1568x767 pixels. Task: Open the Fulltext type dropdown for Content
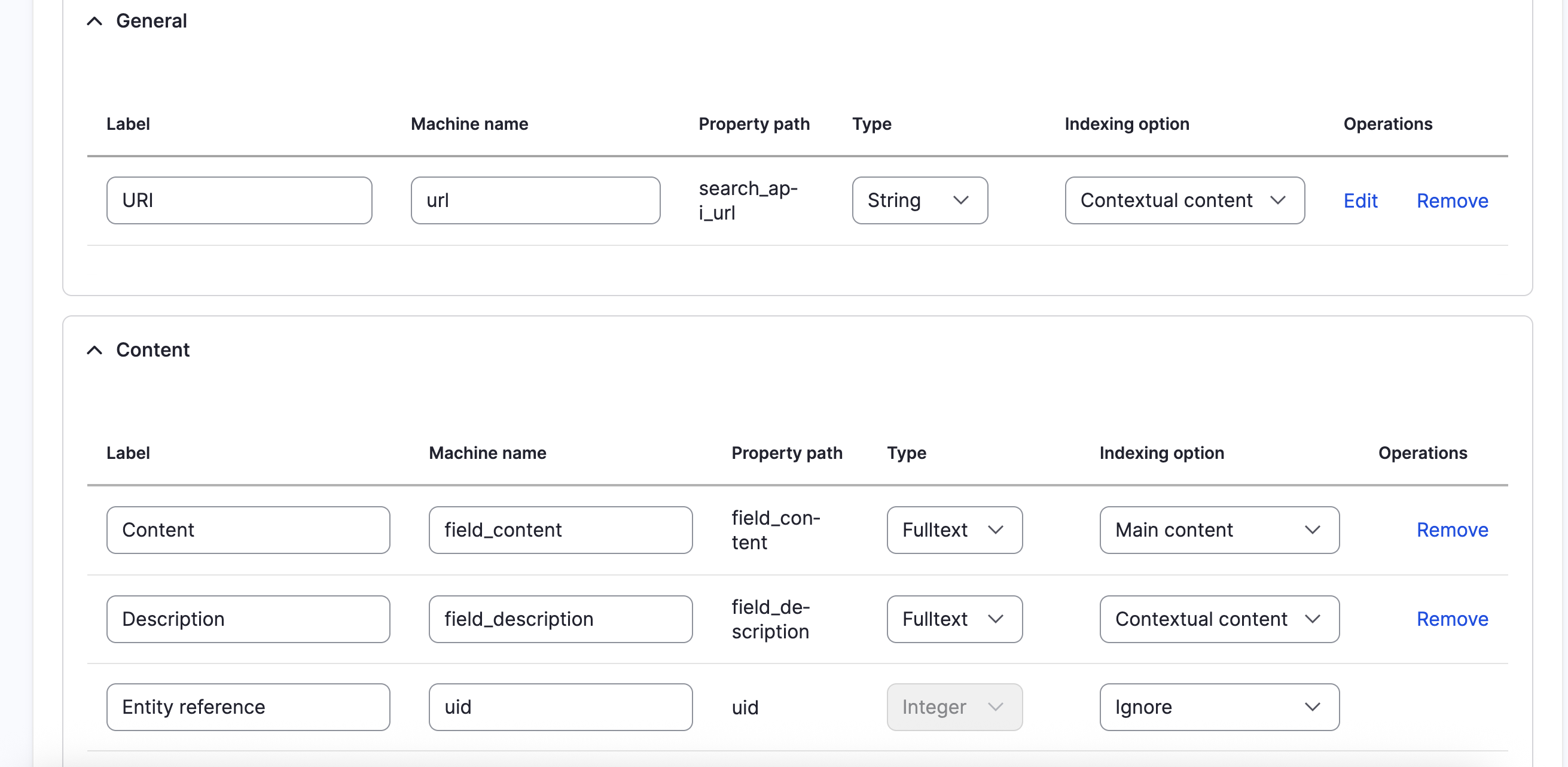tap(953, 529)
